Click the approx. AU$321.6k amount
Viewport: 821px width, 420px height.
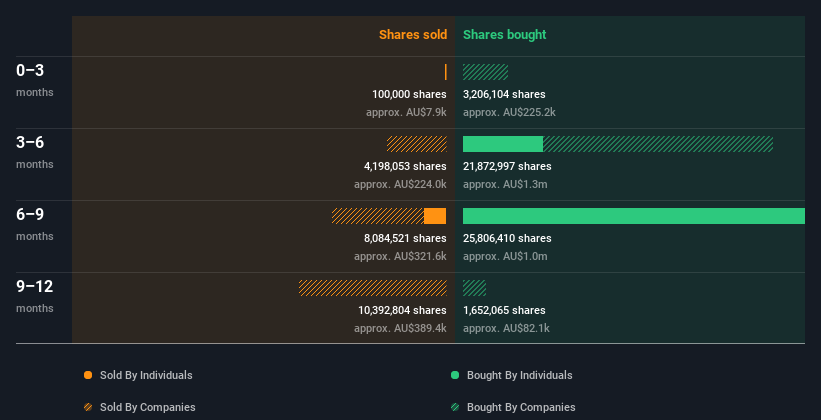401,257
